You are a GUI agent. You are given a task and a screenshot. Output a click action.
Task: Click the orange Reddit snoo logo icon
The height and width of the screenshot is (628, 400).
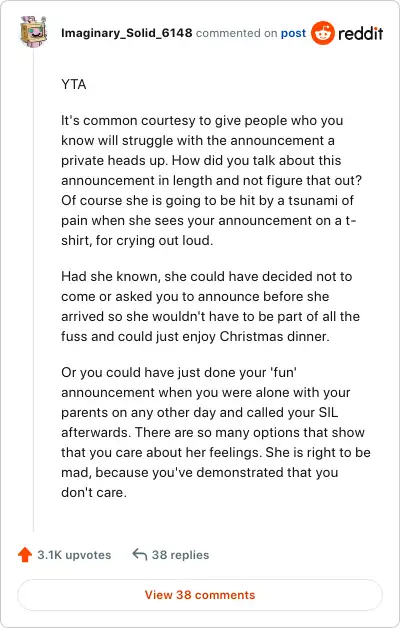click(323, 33)
